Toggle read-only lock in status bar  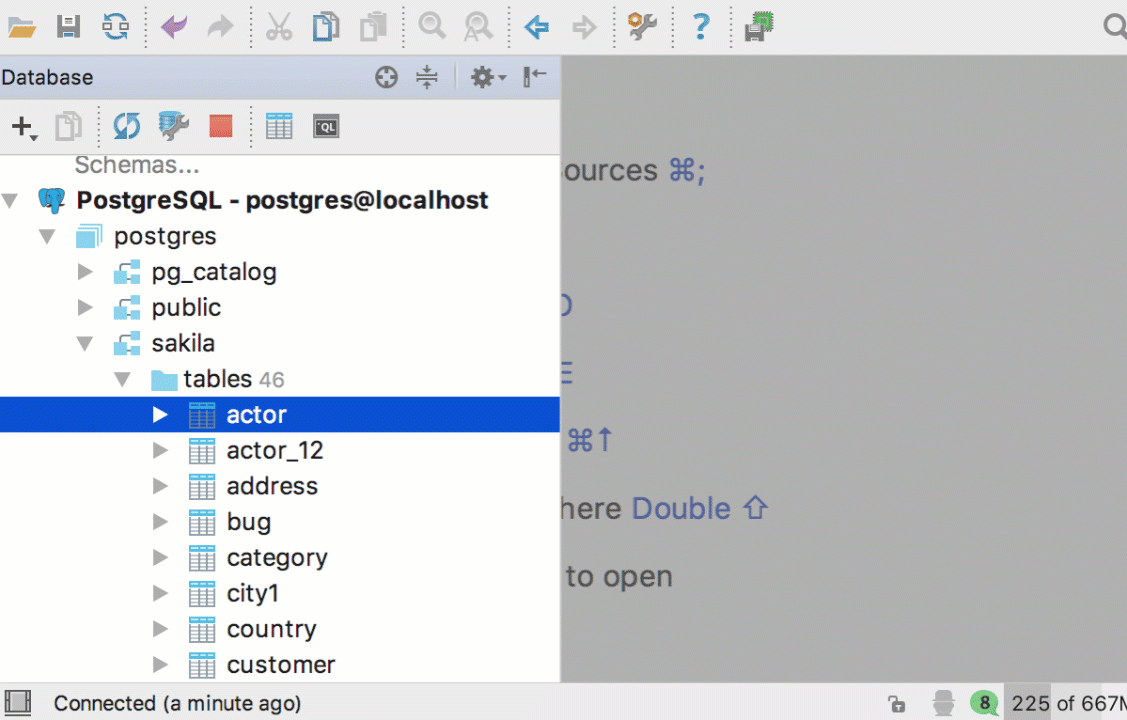click(896, 703)
